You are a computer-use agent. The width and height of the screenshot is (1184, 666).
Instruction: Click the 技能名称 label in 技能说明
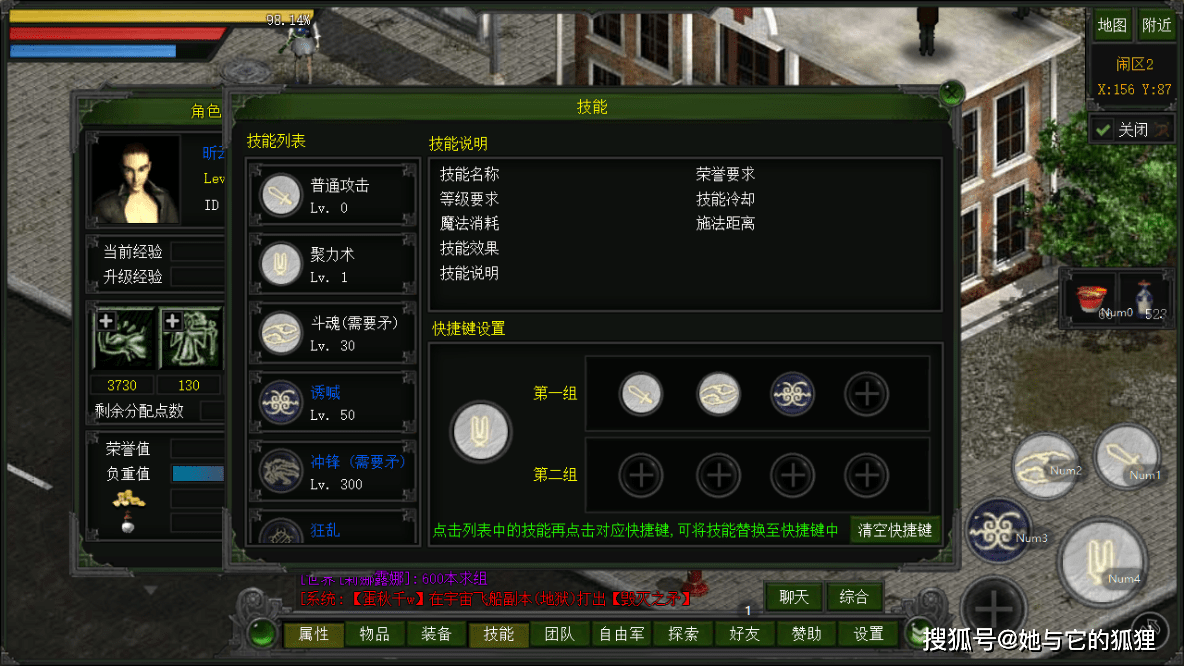point(470,174)
